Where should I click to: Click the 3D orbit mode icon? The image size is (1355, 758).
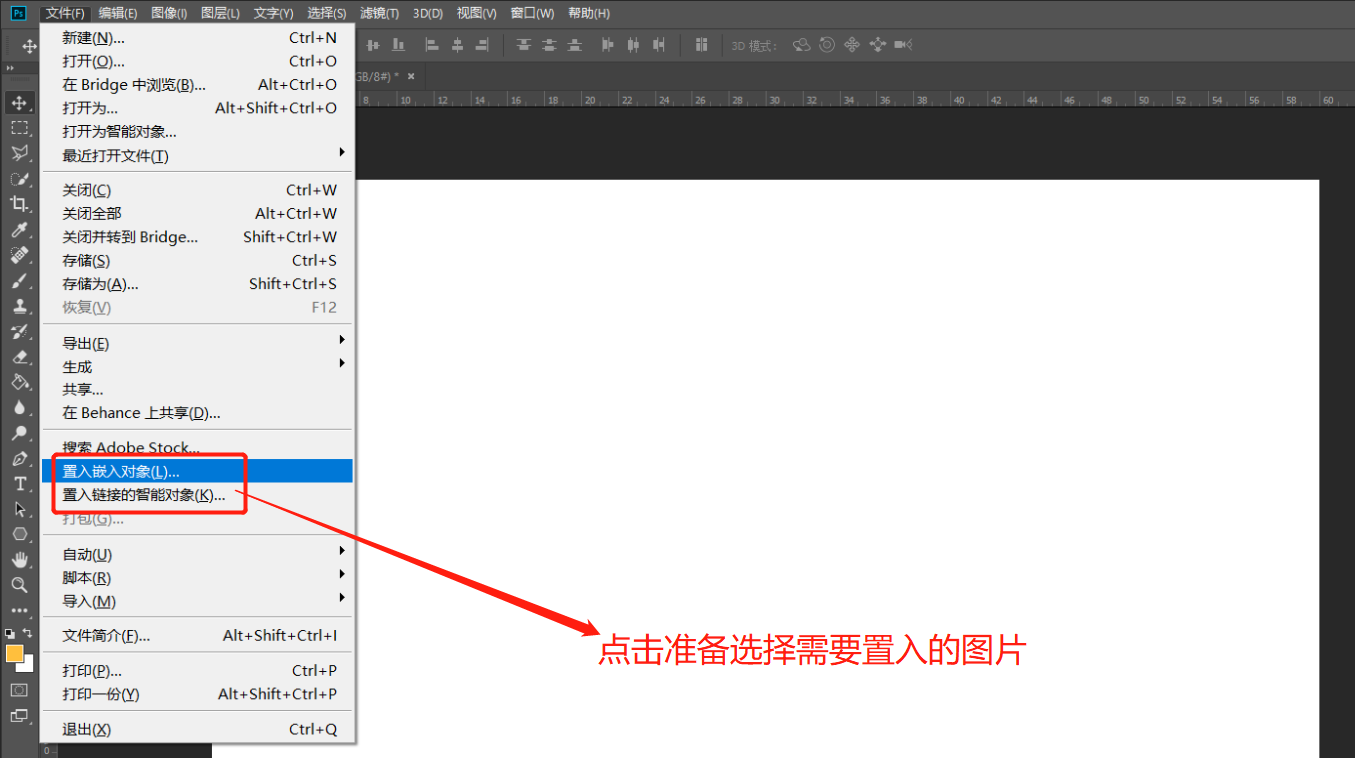click(x=801, y=45)
